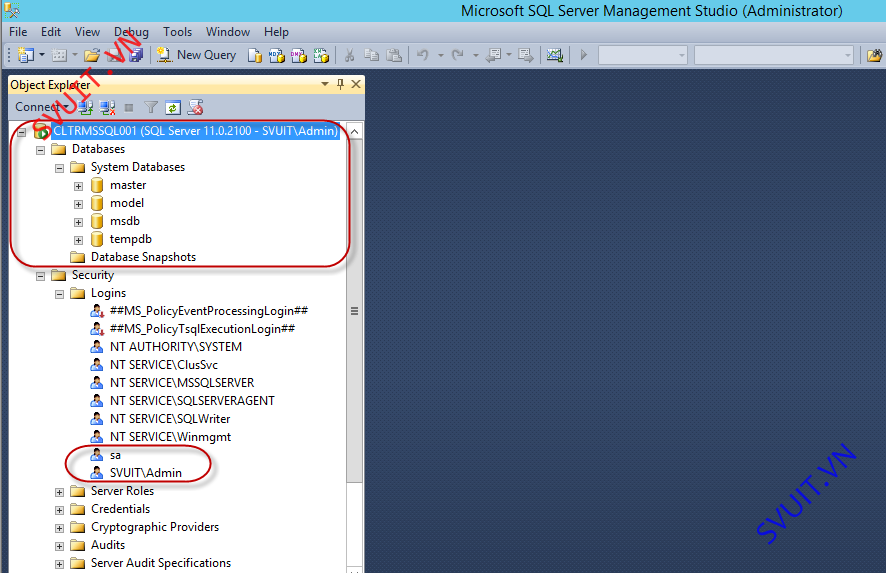886x573 pixels.
Task: Collapse the System Databases folder
Action: click(59, 168)
